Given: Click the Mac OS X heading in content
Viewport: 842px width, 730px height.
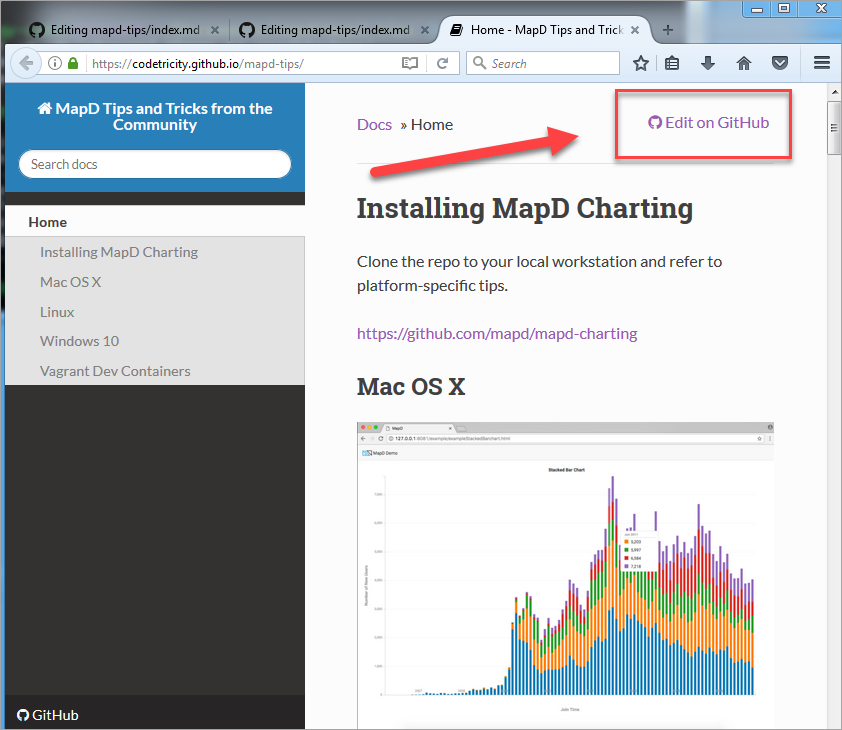Looking at the screenshot, I should 411,387.
